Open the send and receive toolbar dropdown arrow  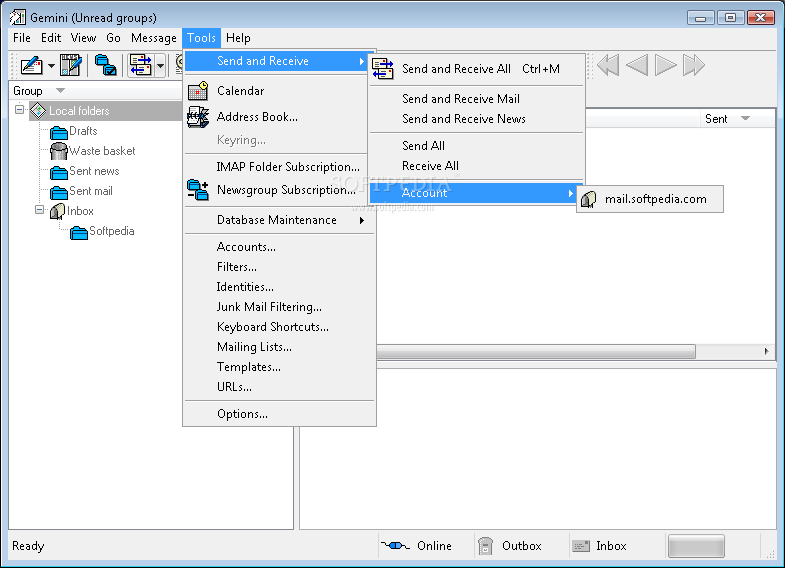[160, 66]
